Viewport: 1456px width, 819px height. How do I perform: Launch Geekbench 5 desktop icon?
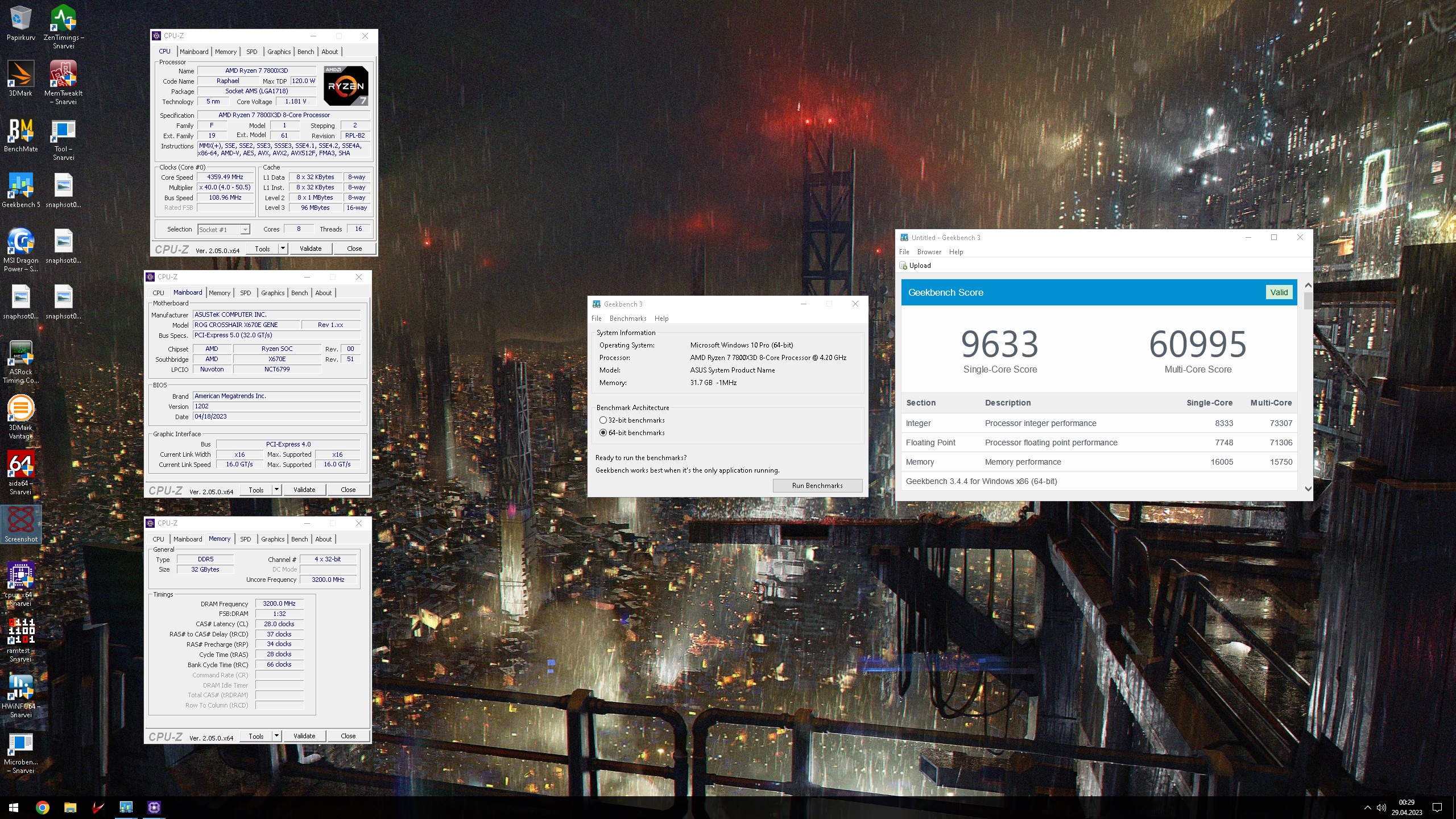(x=20, y=190)
